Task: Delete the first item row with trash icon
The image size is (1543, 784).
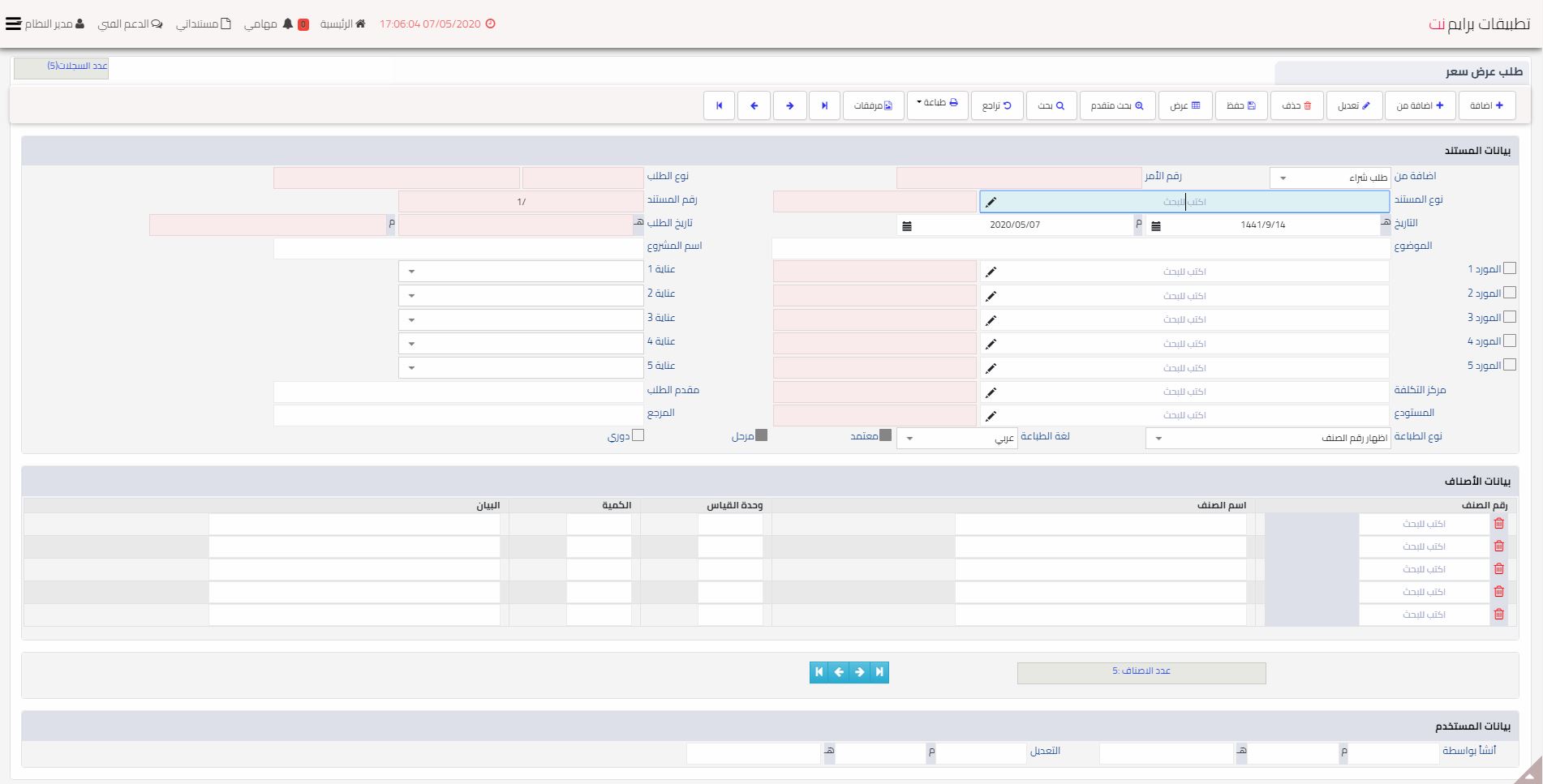Action: point(1498,524)
